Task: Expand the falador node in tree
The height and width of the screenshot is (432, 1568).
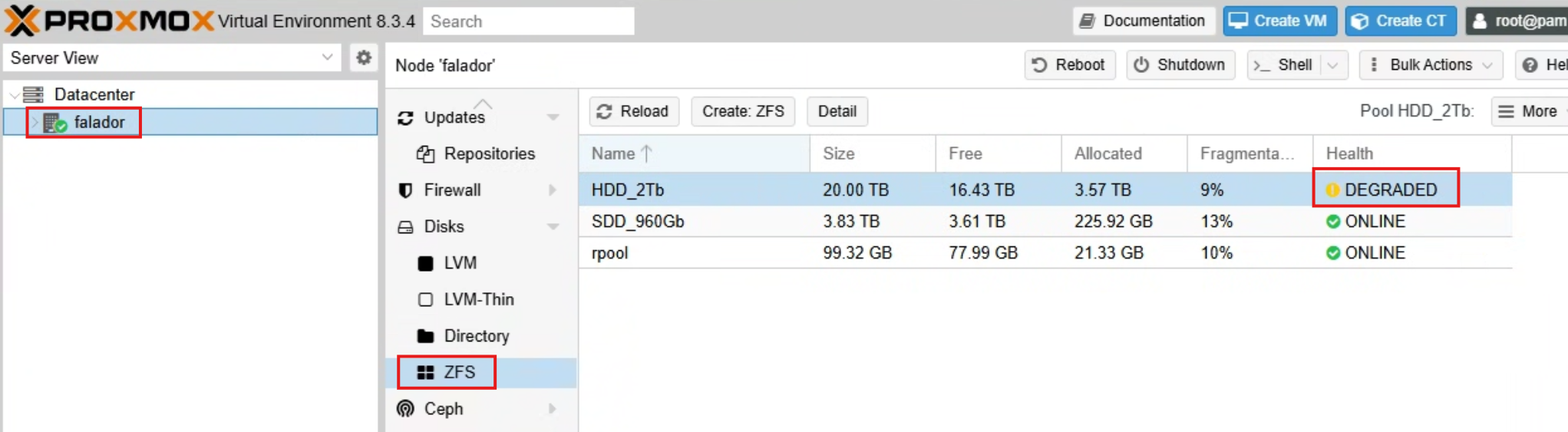Action: [35, 123]
